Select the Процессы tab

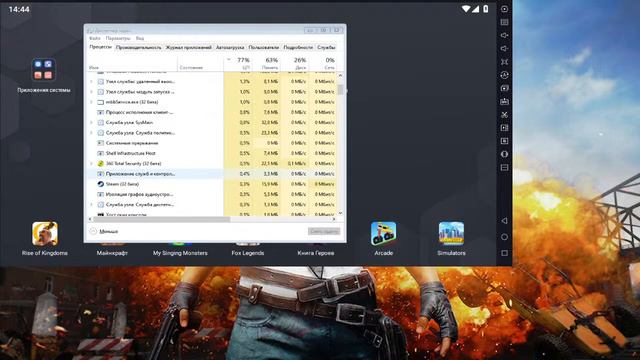click(100, 47)
